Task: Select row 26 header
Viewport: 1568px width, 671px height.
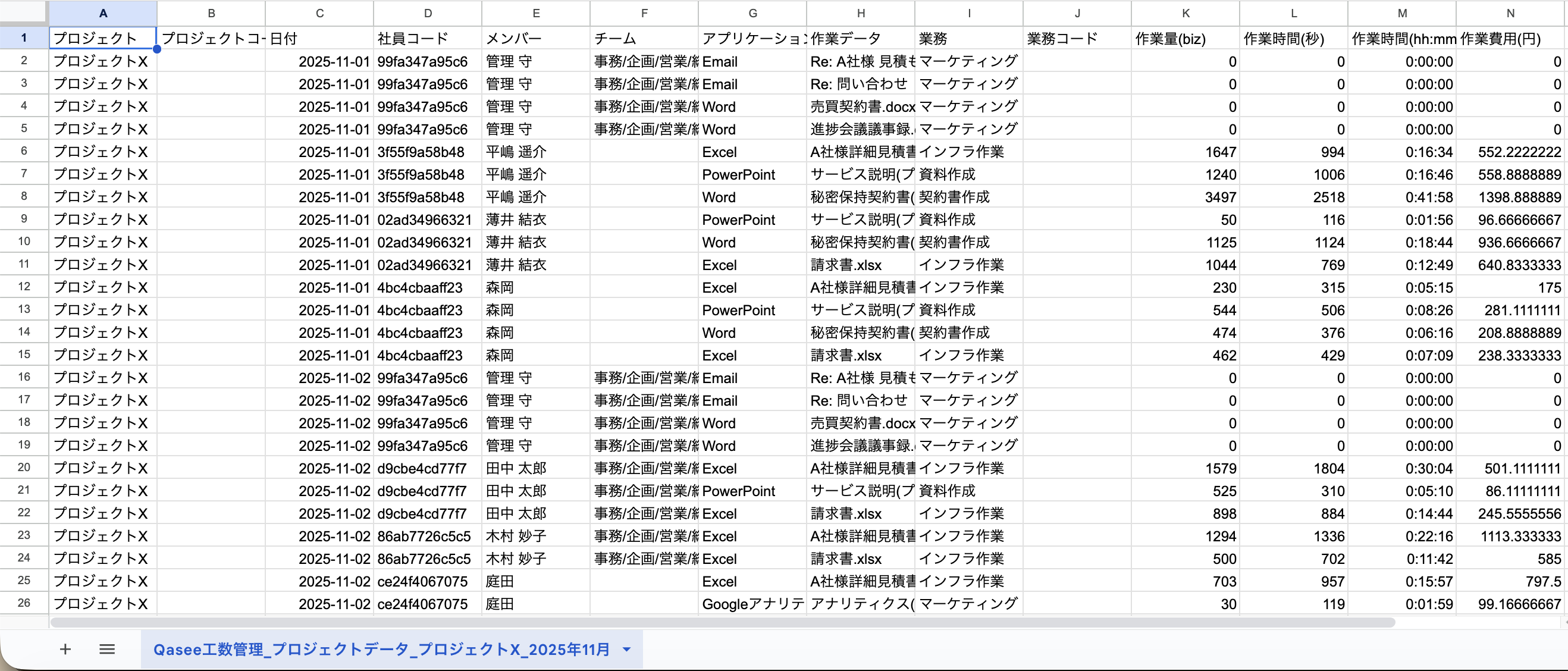Action: (24, 603)
